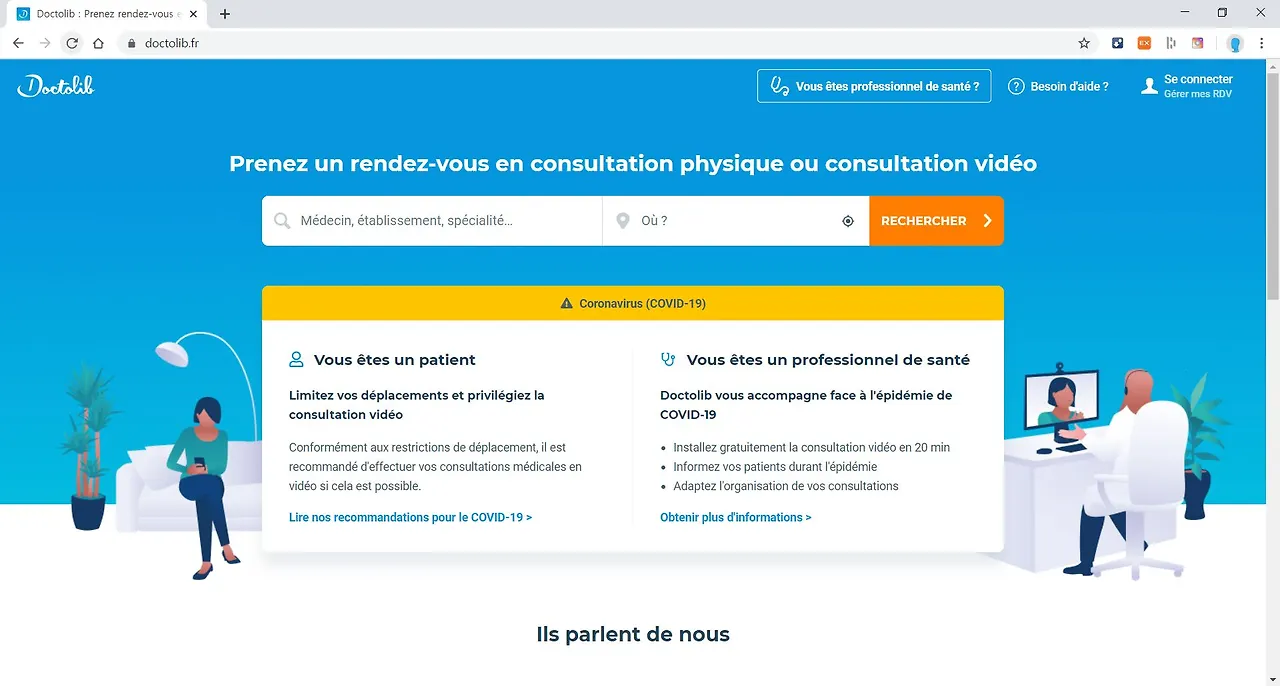Viewport: 1280px width, 686px height.
Task: Click Se connecter to log in
Action: (x=1198, y=79)
